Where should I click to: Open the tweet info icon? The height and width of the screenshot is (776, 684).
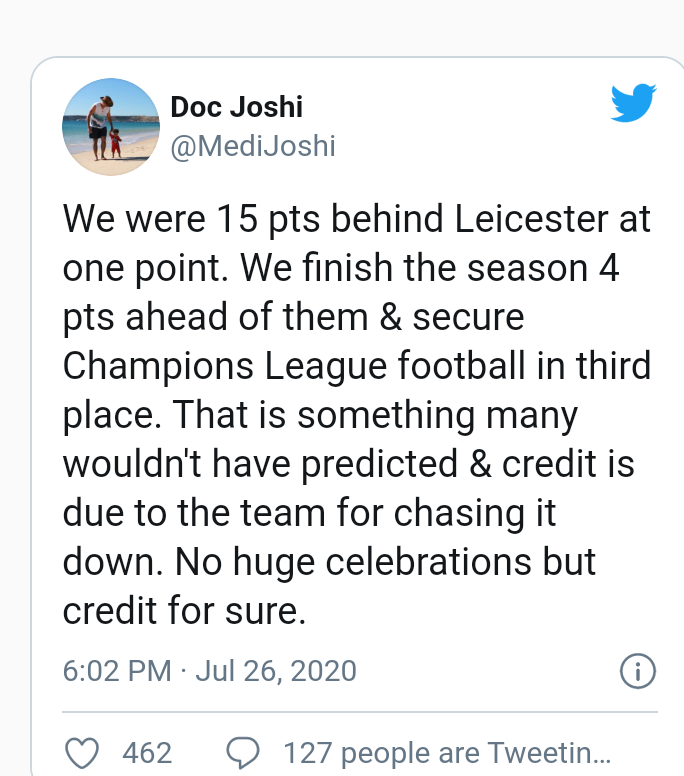pos(637,671)
